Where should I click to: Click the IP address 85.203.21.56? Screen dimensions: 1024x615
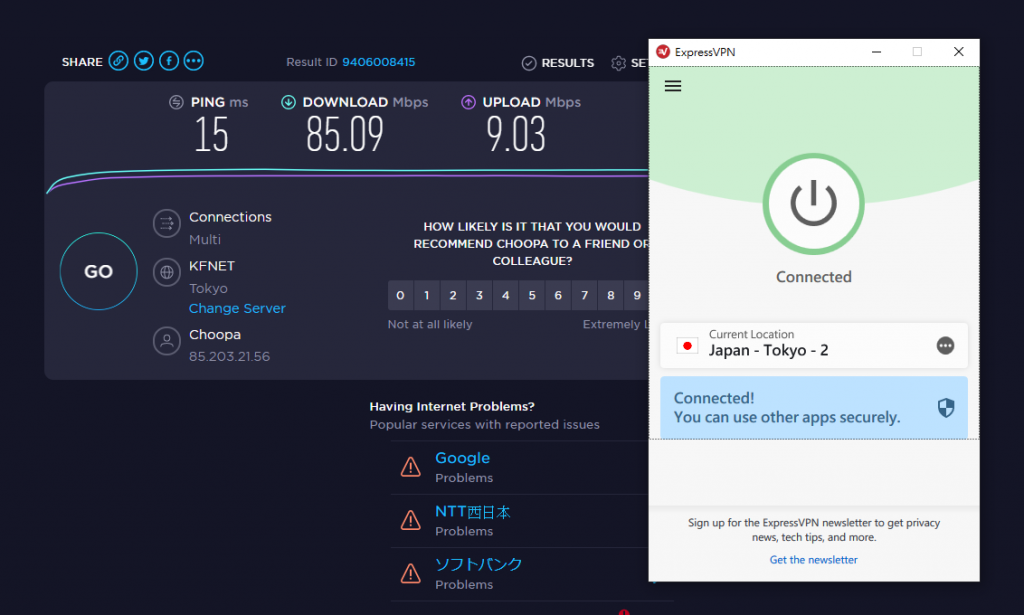point(229,356)
